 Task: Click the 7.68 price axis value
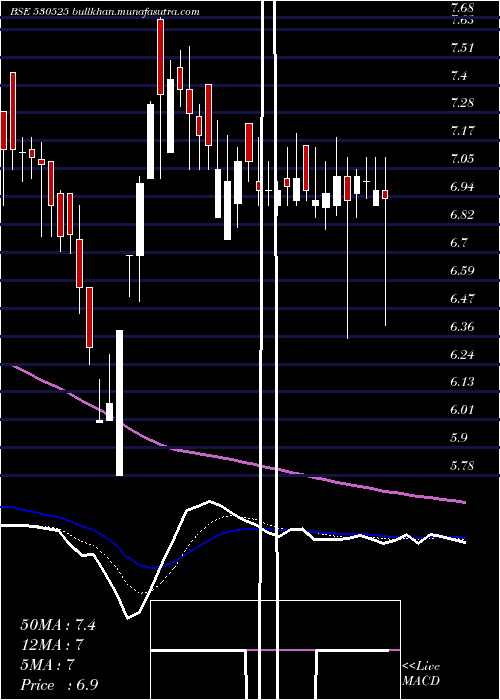coord(462,8)
